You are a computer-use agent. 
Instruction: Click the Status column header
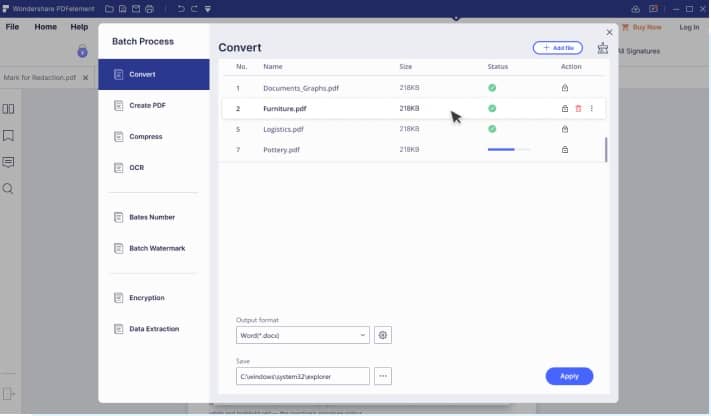[x=497, y=66]
